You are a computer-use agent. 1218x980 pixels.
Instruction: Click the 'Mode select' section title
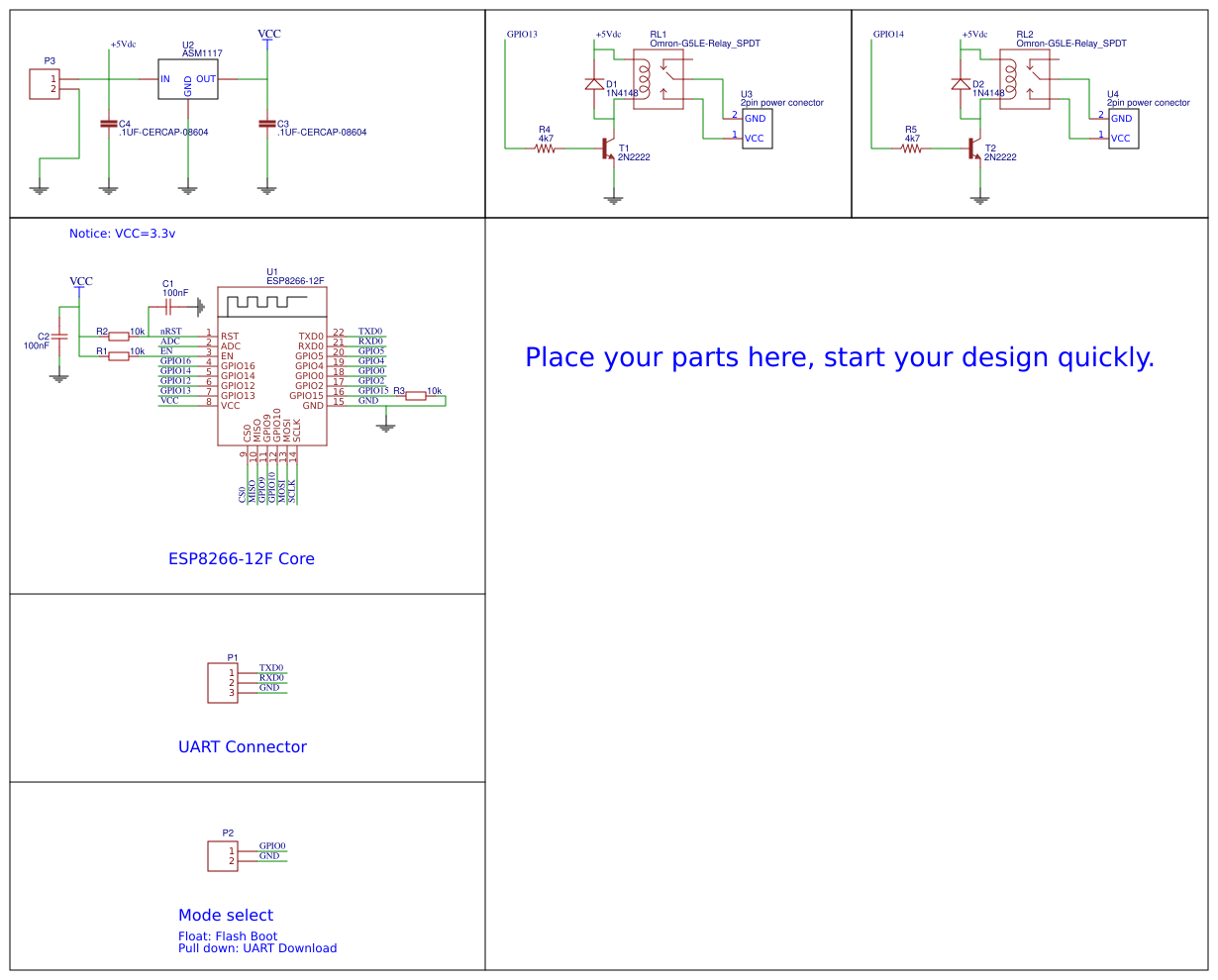click(x=226, y=915)
